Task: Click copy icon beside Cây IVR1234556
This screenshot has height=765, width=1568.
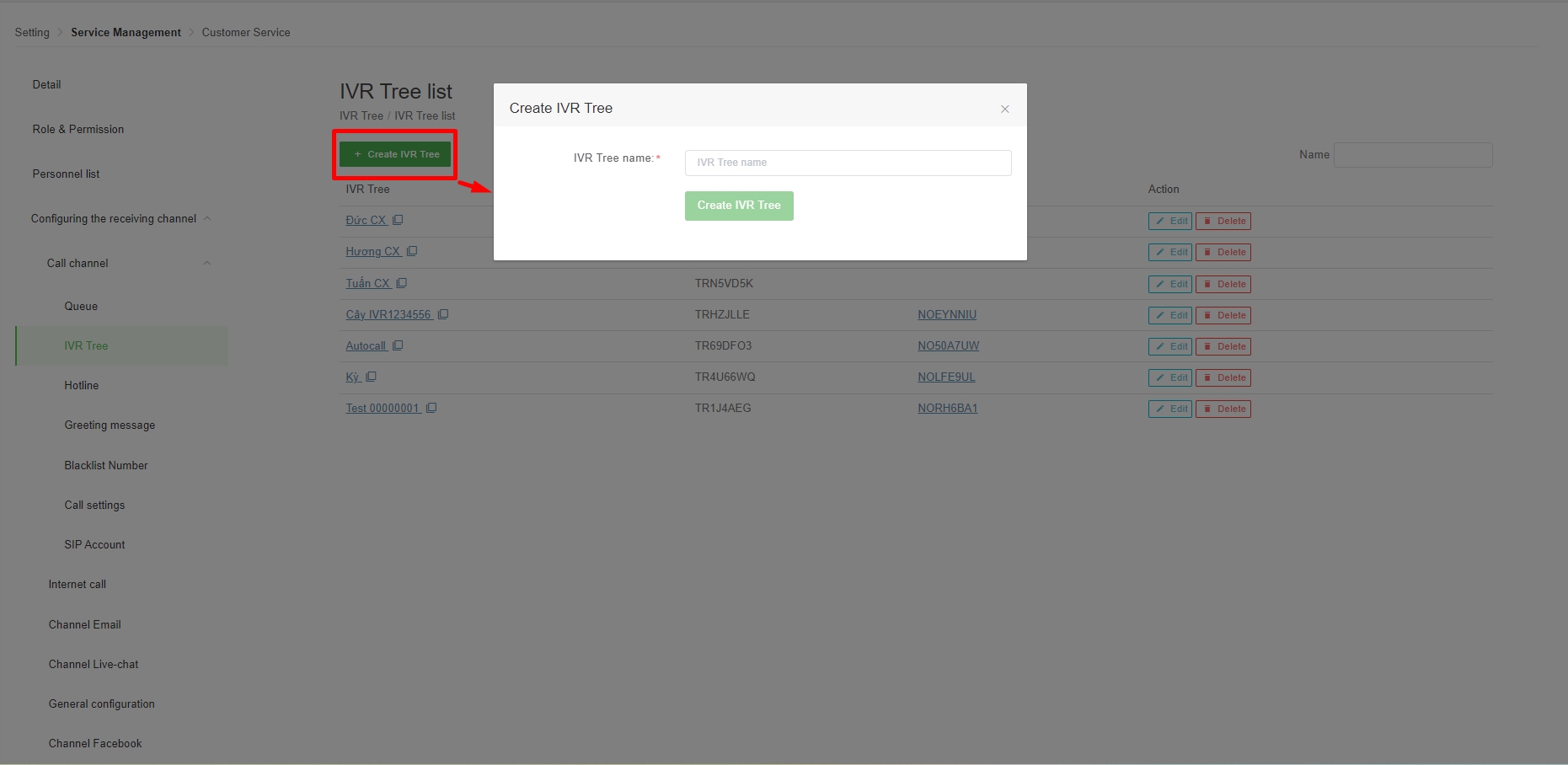Action: click(443, 314)
